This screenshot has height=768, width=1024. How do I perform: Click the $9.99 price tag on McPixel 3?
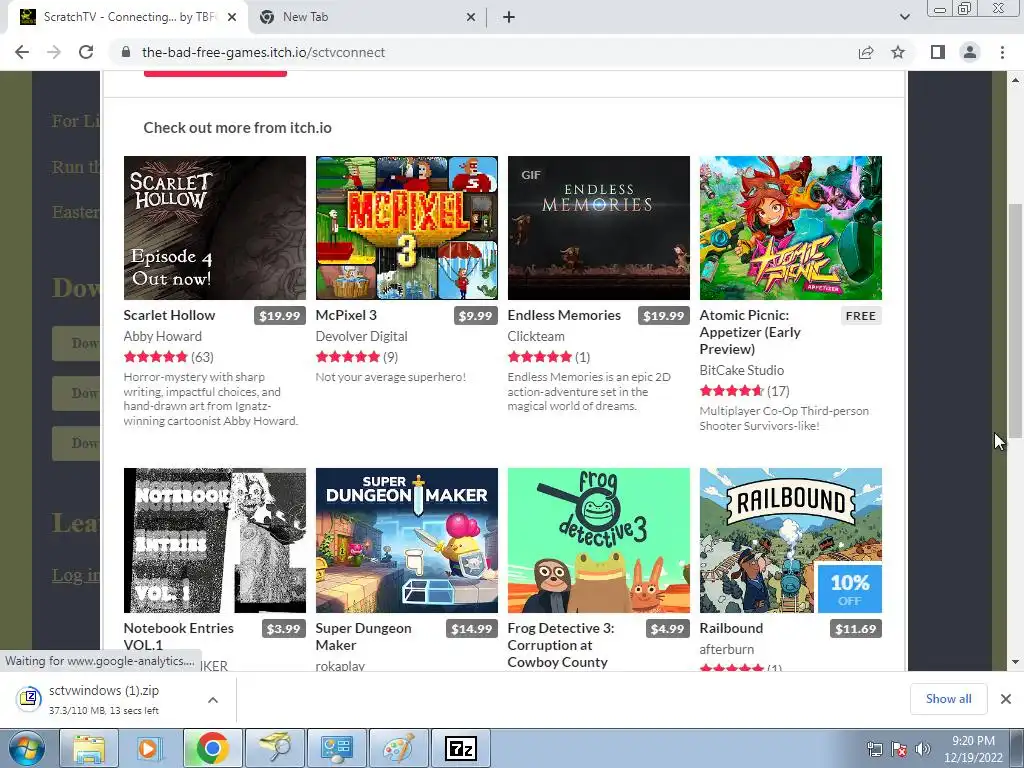[x=475, y=315]
